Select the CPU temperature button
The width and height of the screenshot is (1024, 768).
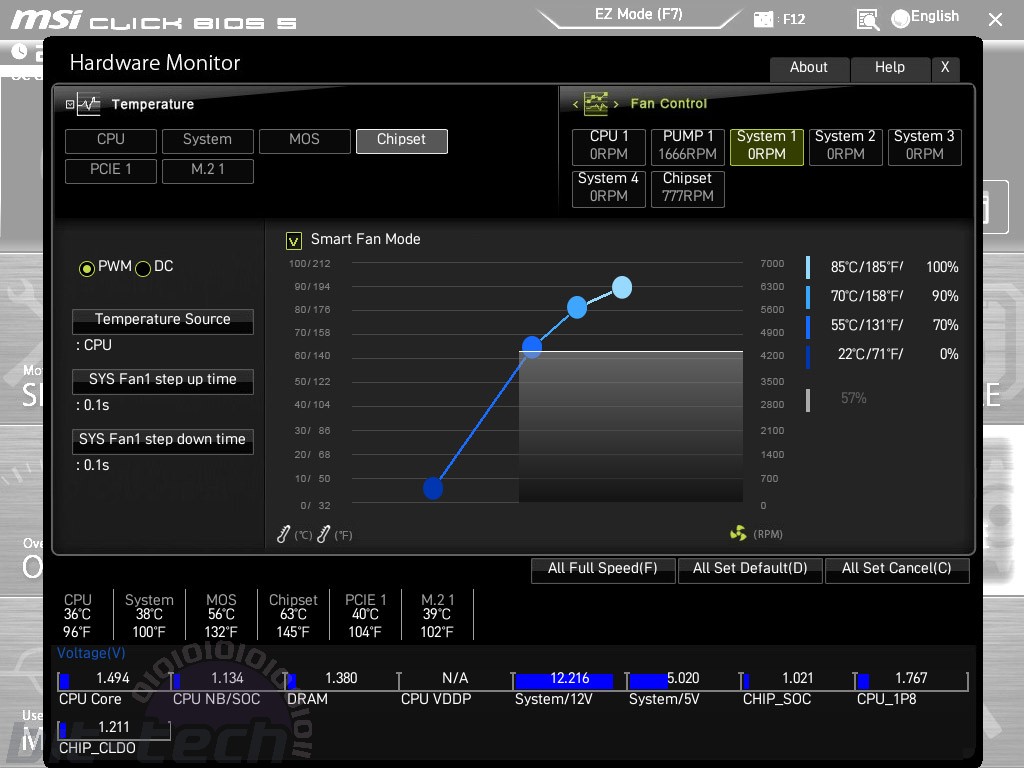pyautogui.click(x=111, y=140)
